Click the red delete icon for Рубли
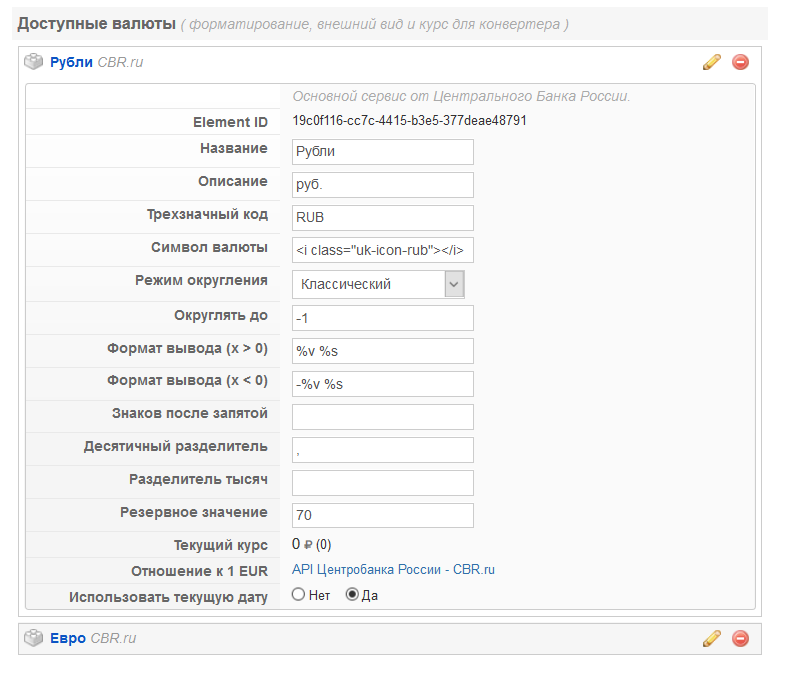 tap(740, 62)
